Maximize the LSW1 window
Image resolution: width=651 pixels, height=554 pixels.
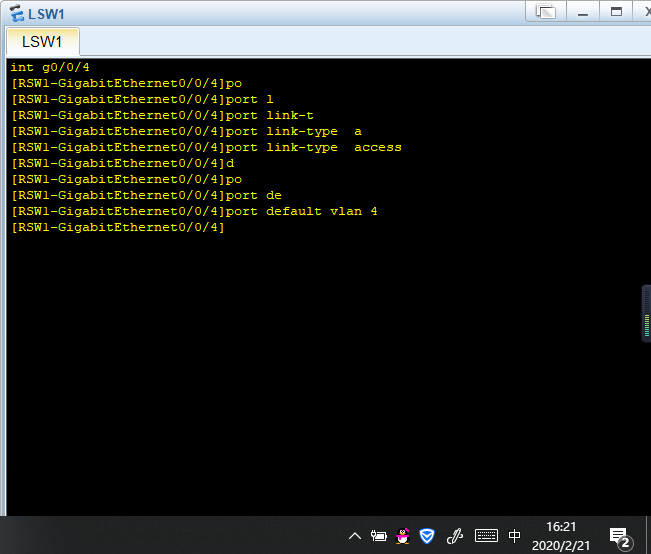point(616,11)
